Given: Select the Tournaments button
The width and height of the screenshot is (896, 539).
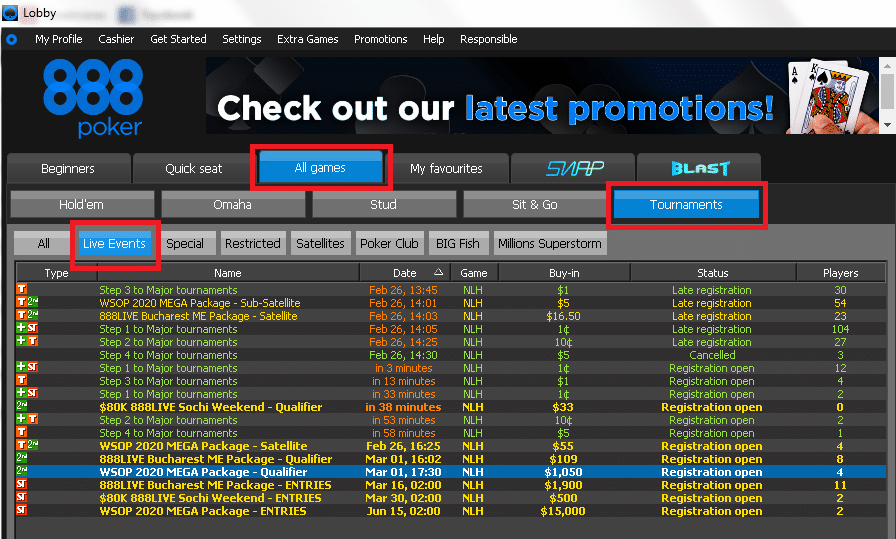Looking at the screenshot, I should 686,205.
